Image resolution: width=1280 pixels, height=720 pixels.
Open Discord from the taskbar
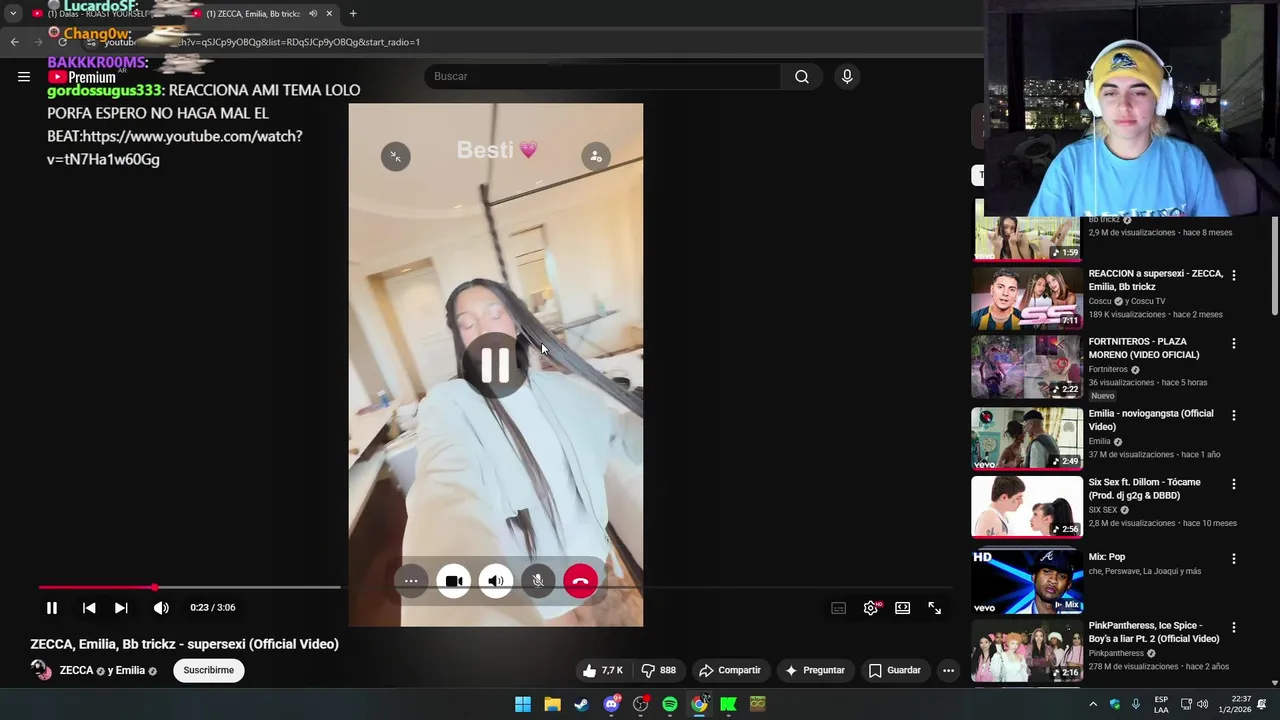(x=611, y=704)
